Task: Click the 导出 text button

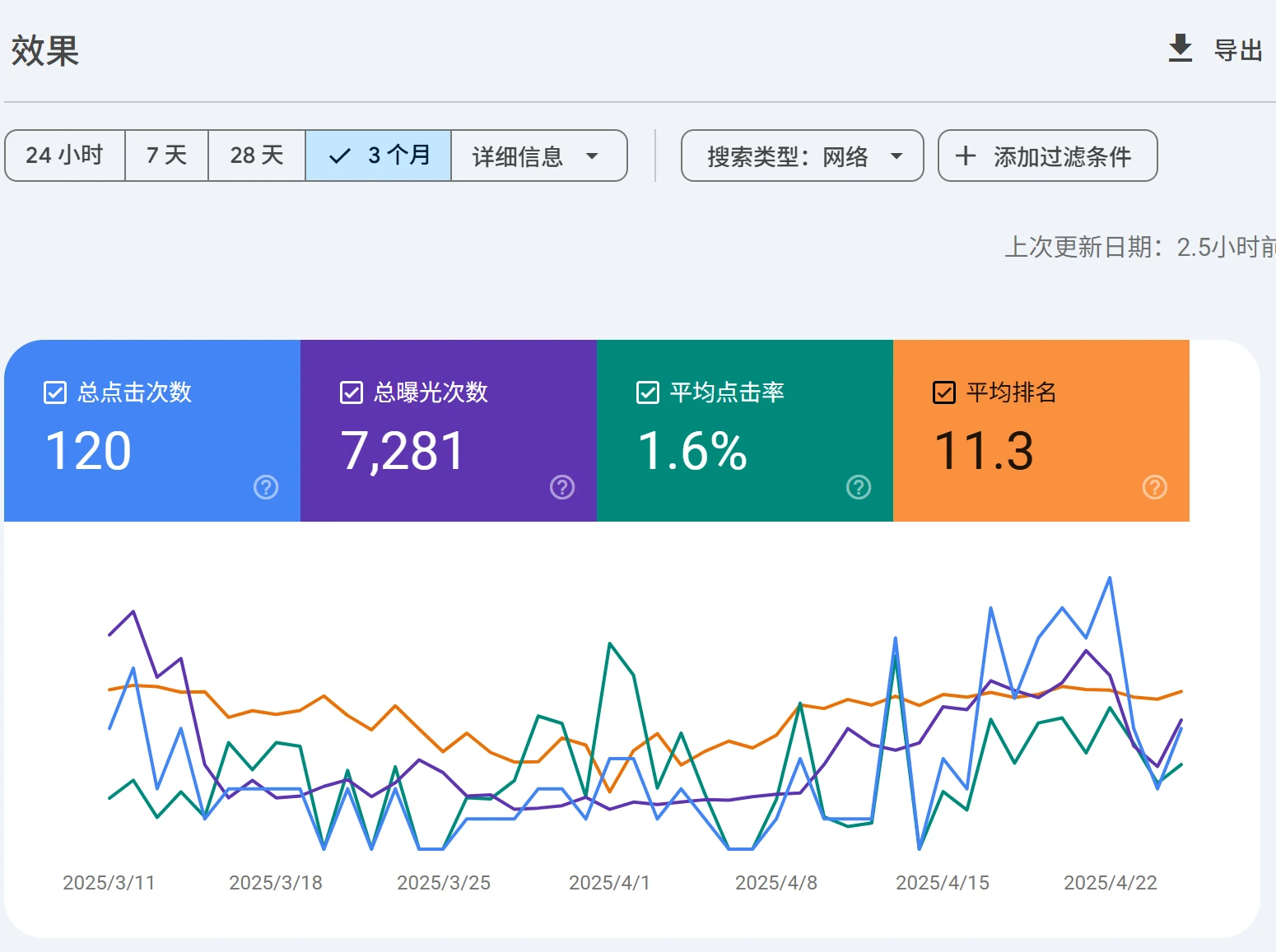Action: tap(1238, 50)
